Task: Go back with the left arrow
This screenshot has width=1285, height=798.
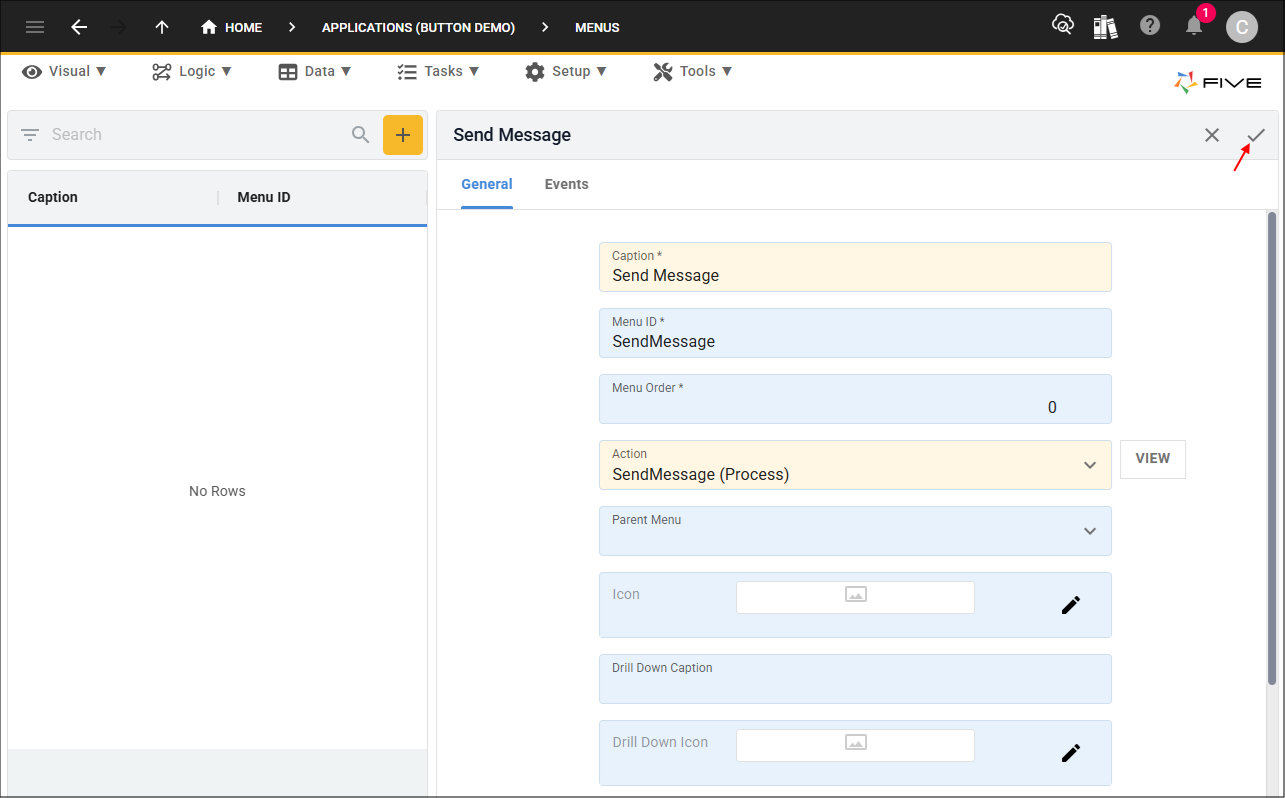Action: coord(79,27)
